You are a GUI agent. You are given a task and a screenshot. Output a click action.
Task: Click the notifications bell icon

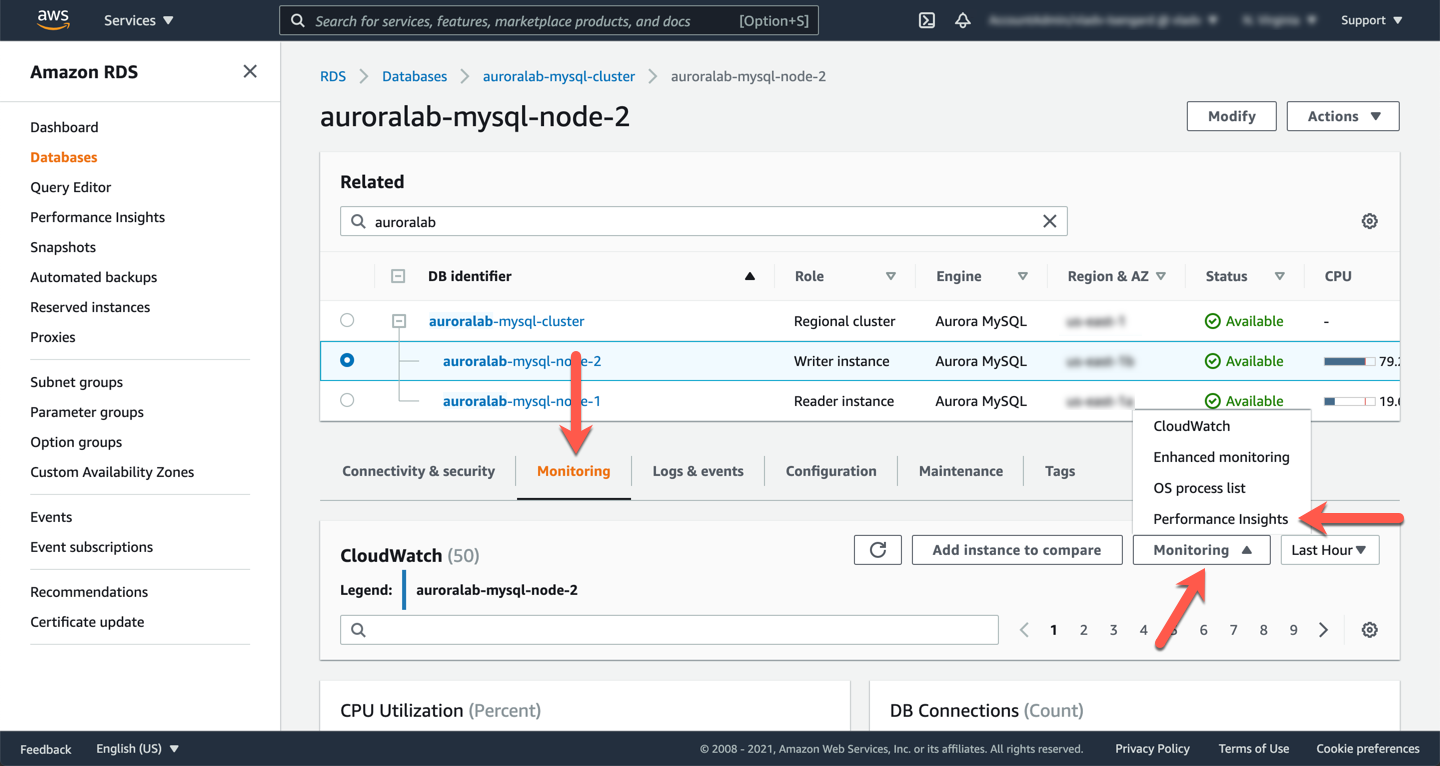click(963, 20)
